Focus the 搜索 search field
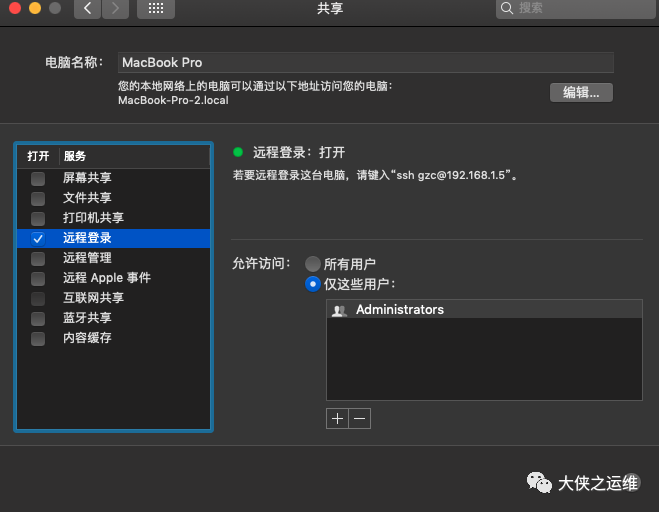This screenshot has width=659, height=512. (x=576, y=8)
